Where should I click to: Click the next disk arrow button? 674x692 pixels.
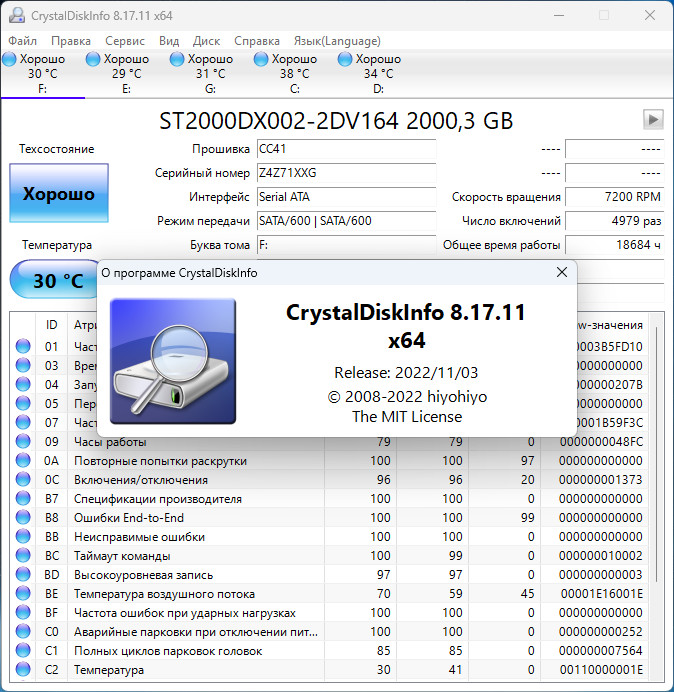(653, 119)
